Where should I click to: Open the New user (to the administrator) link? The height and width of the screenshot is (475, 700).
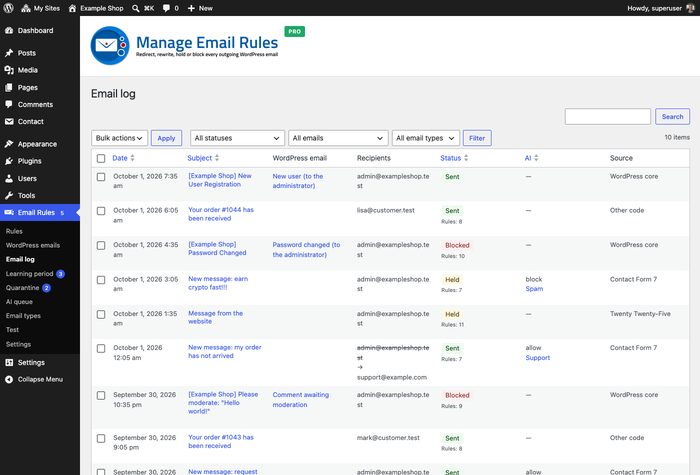pyautogui.click(x=298, y=181)
